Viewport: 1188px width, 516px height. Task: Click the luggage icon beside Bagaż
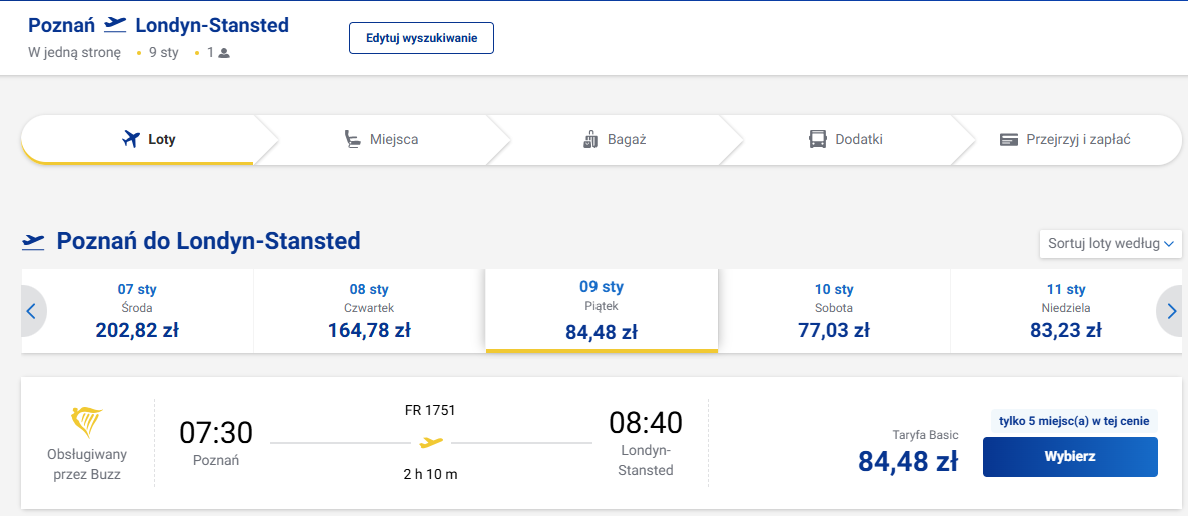(x=591, y=139)
